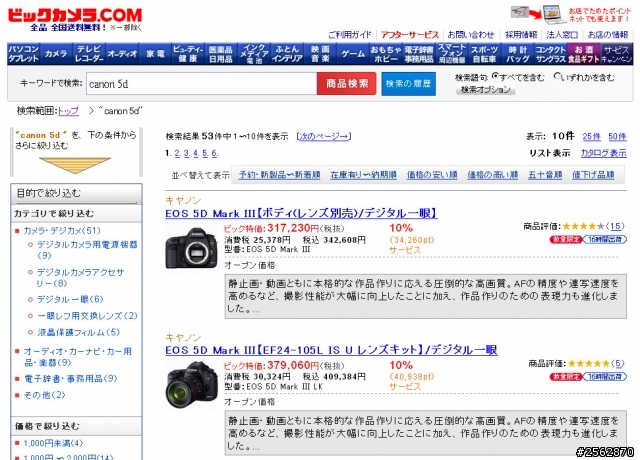Sort by 値下げ品順
Image resolution: width=640 pixels, height=460 pixels.
tap(593, 175)
